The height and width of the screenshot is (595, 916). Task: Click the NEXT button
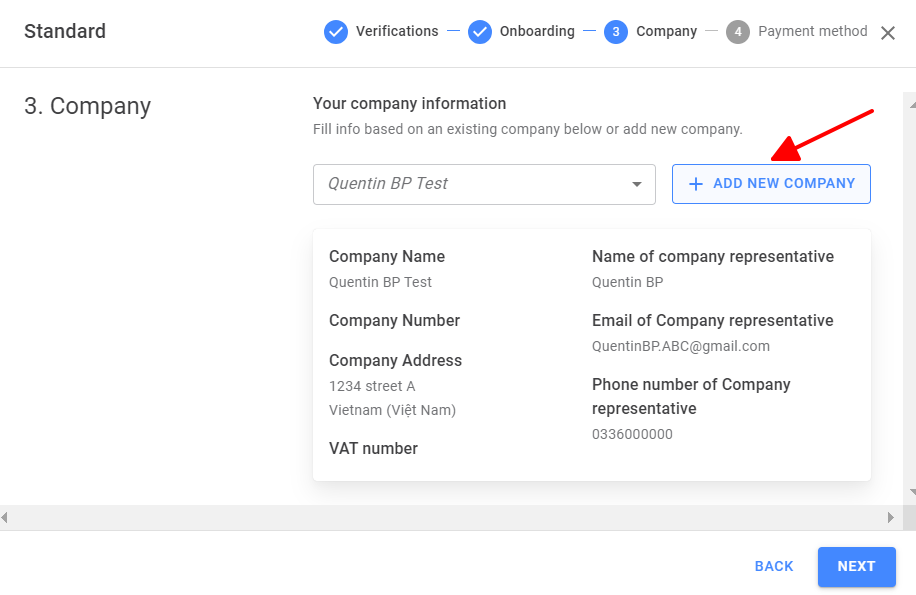pos(856,566)
